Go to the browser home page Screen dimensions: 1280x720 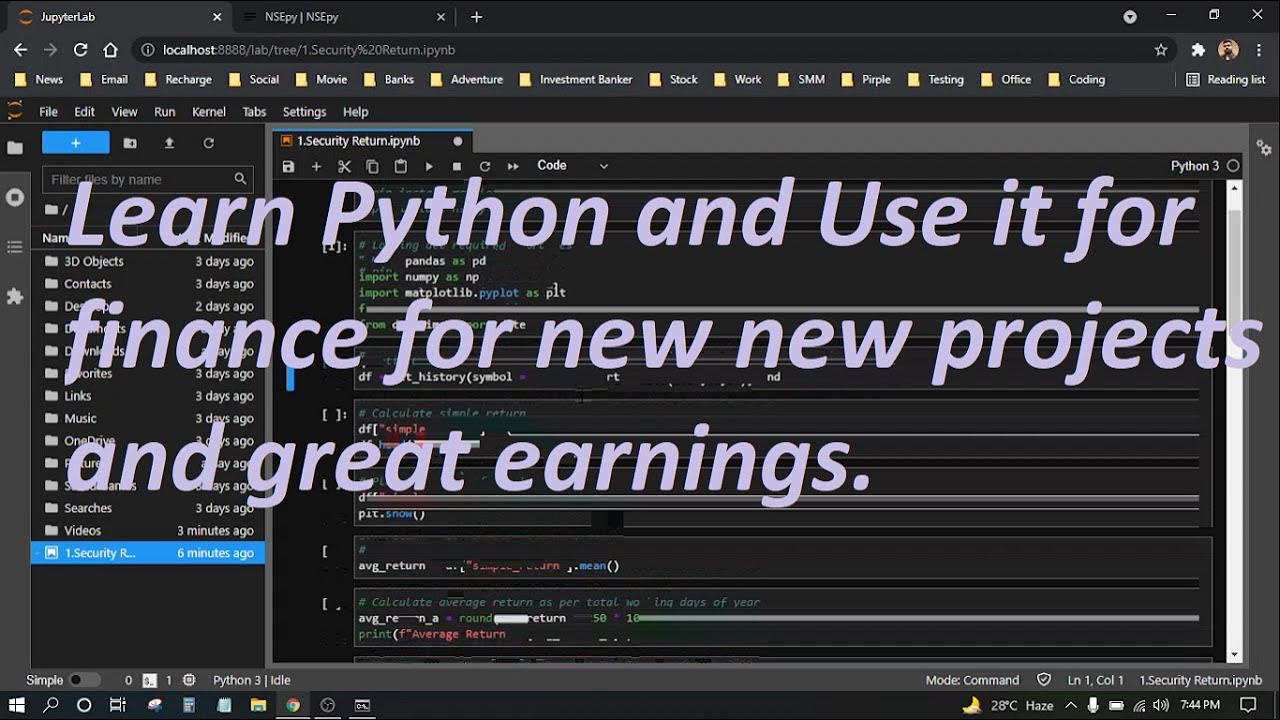pyautogui.click(x=111, y=50)
